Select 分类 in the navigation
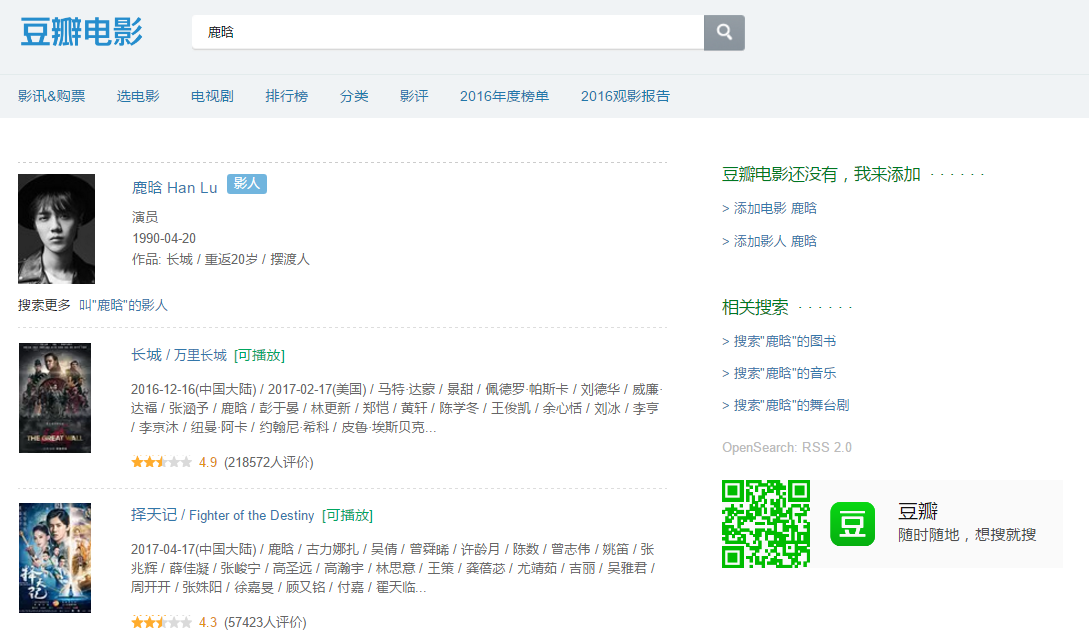The width and height of the screenshot is (1089, 631). (354, 96)
